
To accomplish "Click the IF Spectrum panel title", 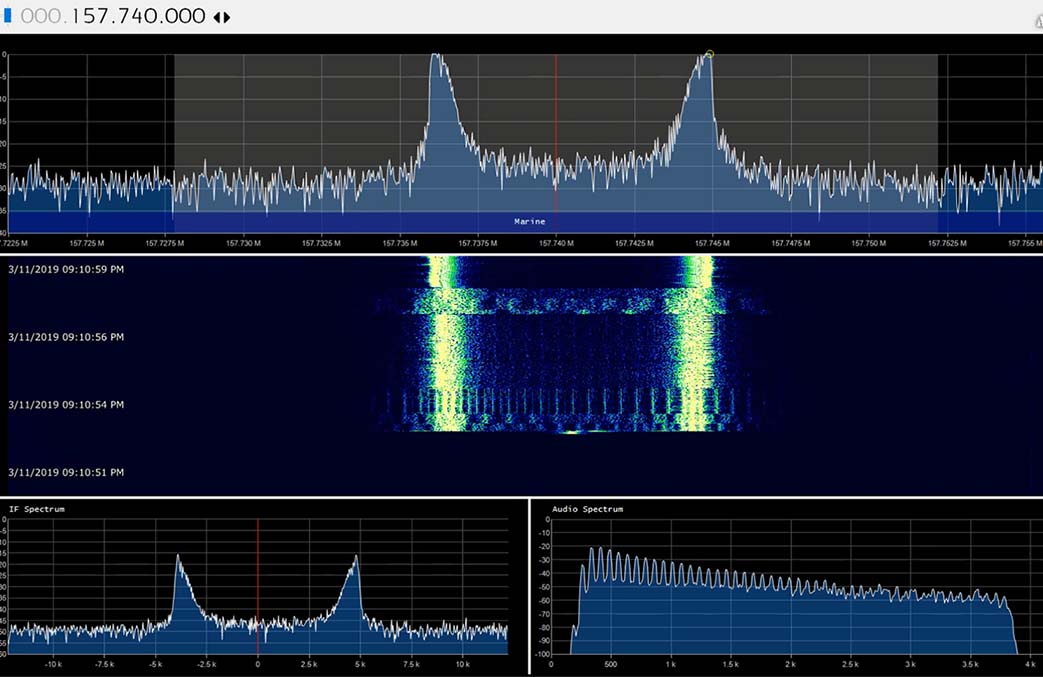I will click(x=37, y=509).
